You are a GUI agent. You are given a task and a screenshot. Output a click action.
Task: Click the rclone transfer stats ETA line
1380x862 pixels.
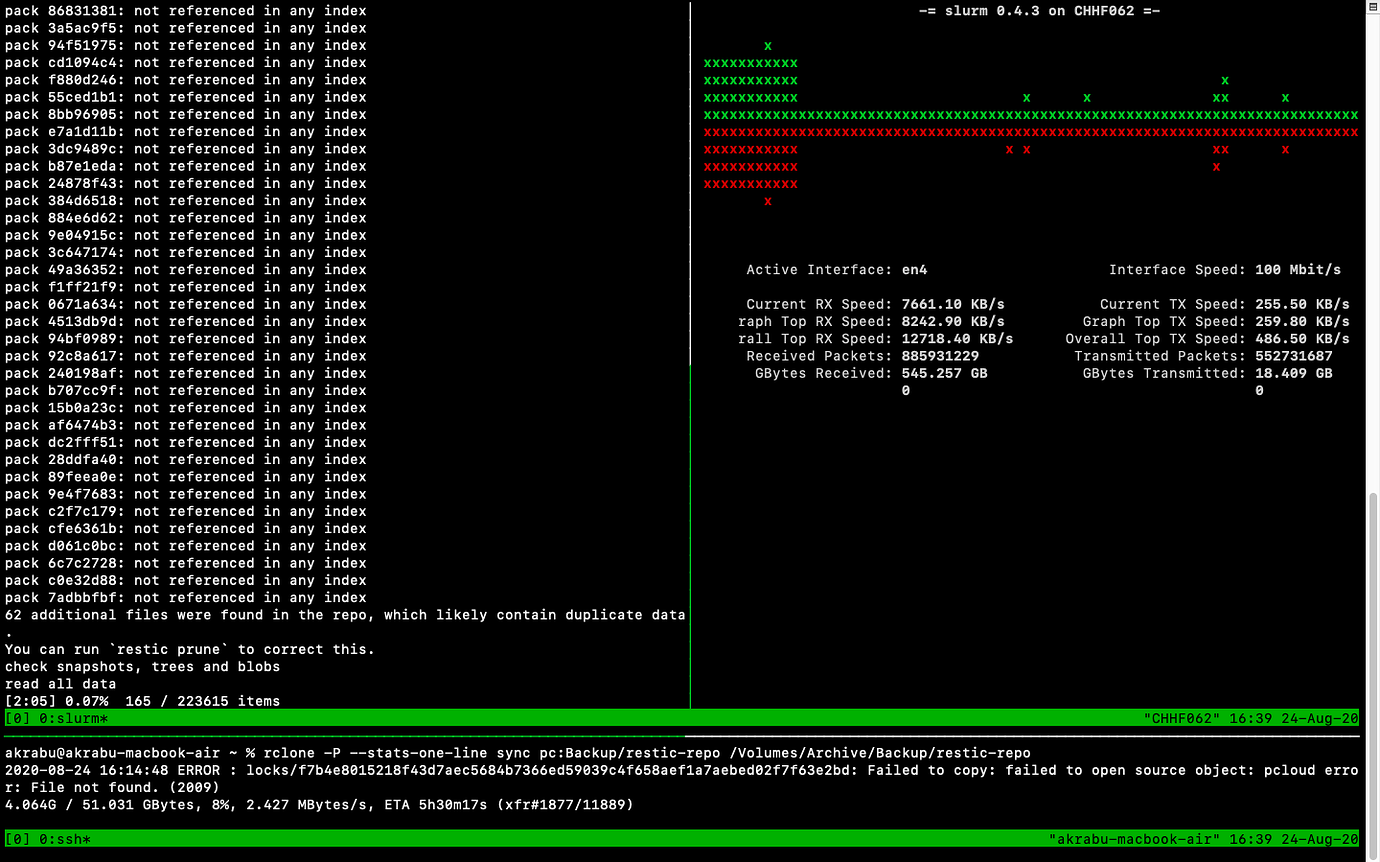[319, 804]
